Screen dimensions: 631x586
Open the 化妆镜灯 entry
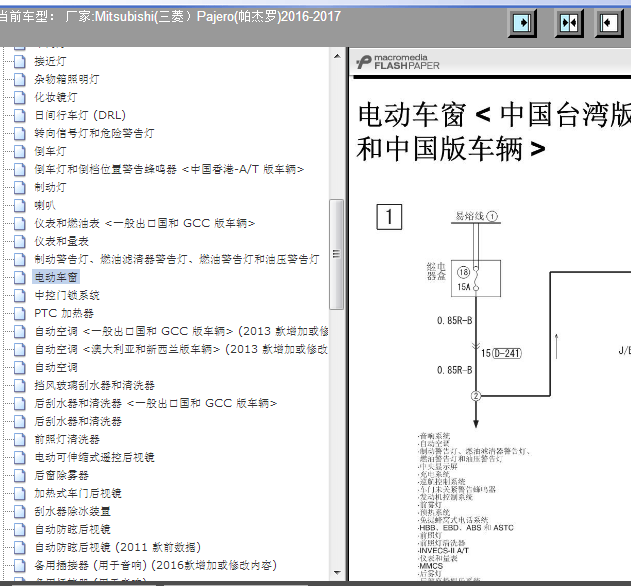click(x=56, y=97)
